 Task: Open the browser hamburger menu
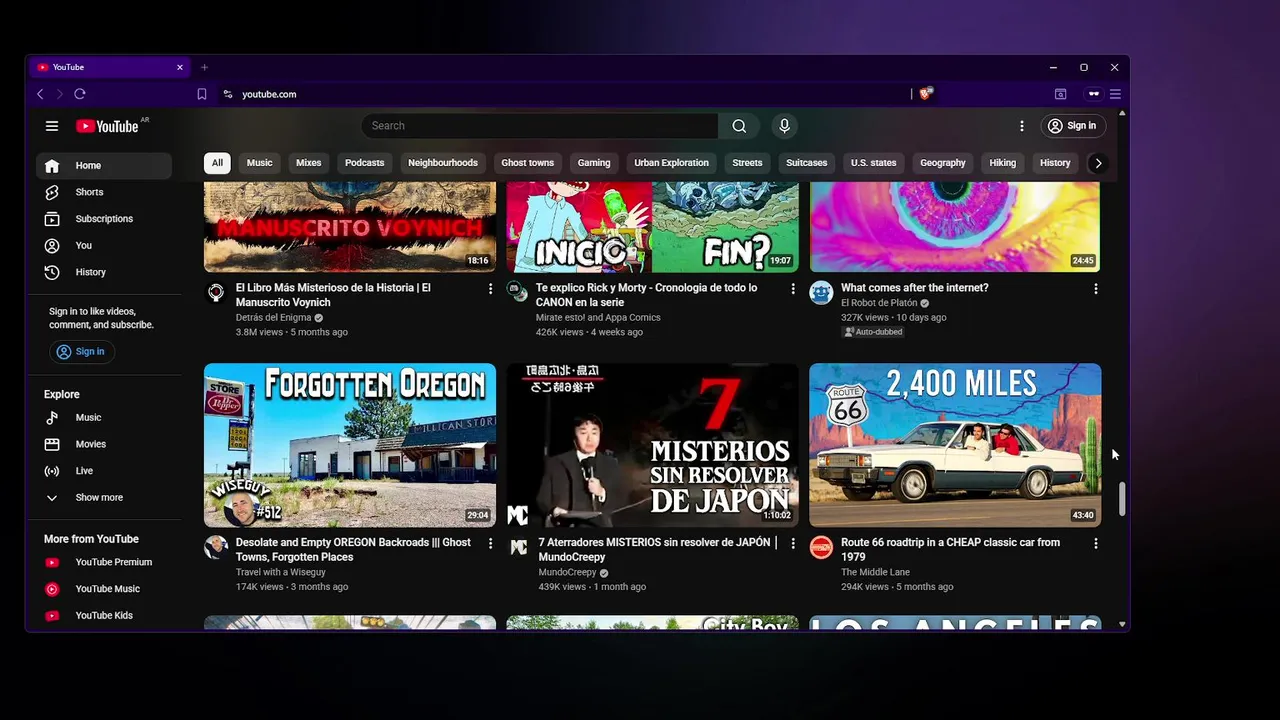coord(1115,94)
